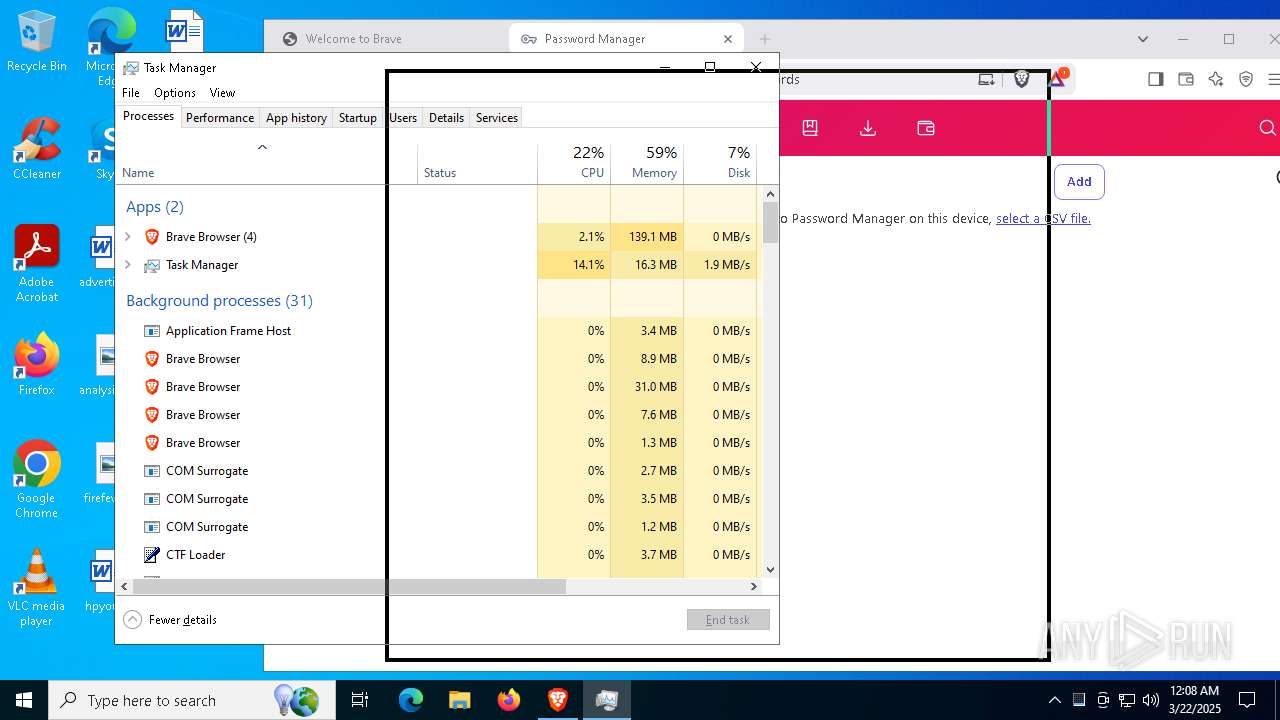Click horizontal scrollbar right arrow
This screenshot has width=1280, height=720.
click(754, 586)
